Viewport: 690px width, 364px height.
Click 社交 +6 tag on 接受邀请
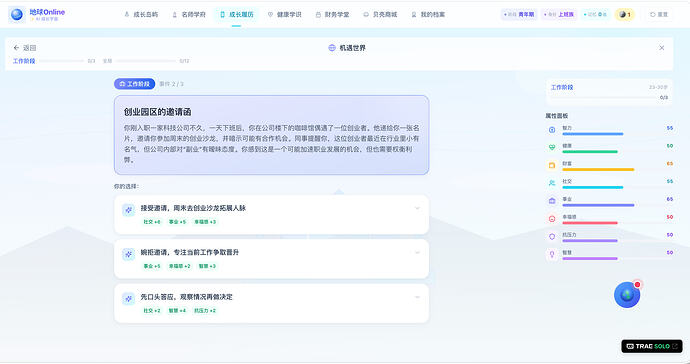(x=152, y=222)
